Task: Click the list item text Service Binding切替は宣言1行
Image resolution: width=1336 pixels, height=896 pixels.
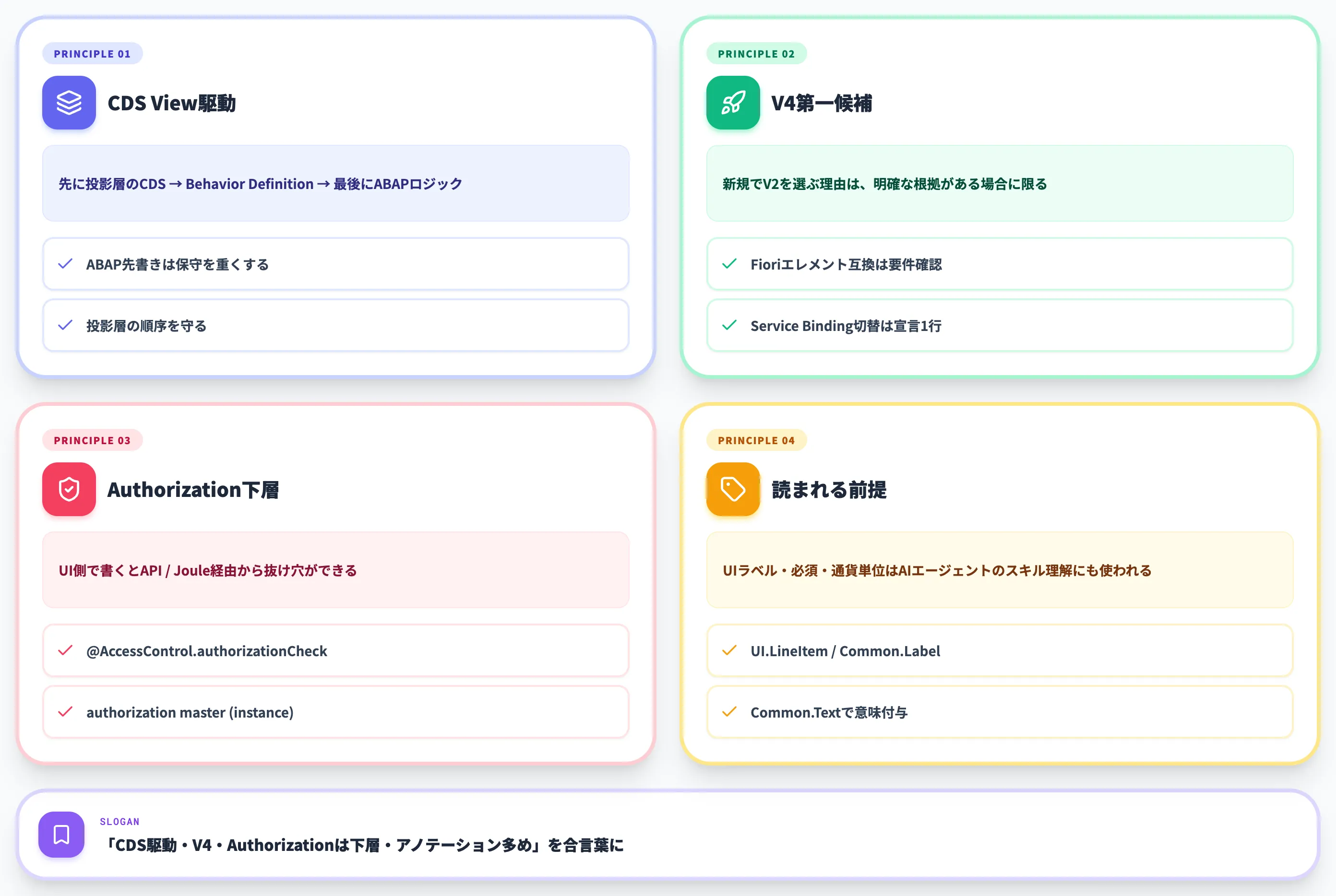Action: tap(846, 326)
